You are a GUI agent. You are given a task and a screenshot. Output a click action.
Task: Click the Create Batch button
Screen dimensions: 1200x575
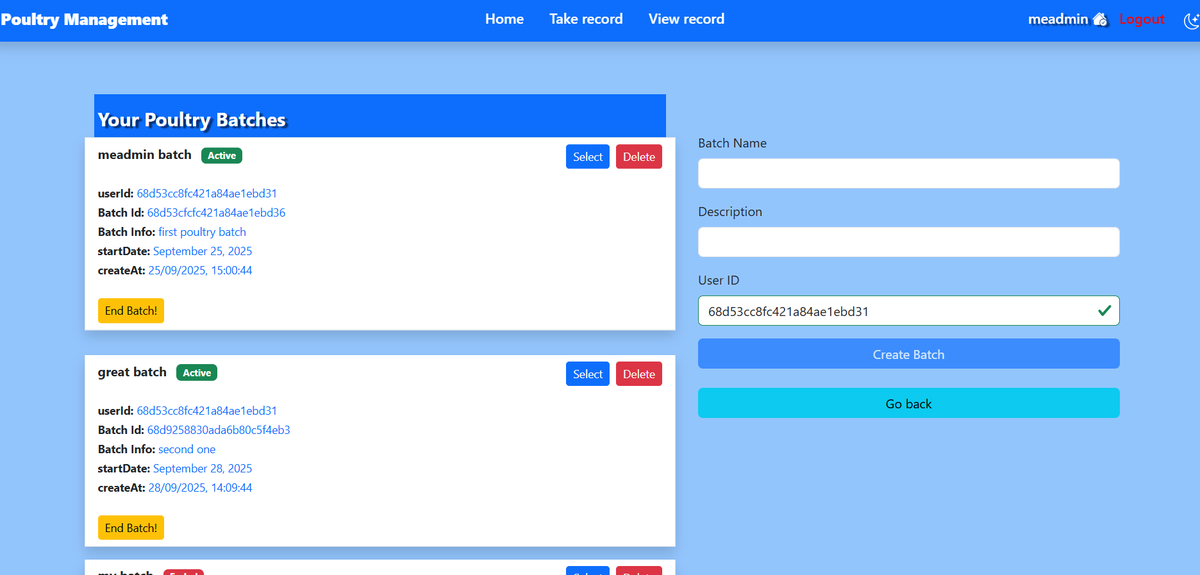point(909,354)
